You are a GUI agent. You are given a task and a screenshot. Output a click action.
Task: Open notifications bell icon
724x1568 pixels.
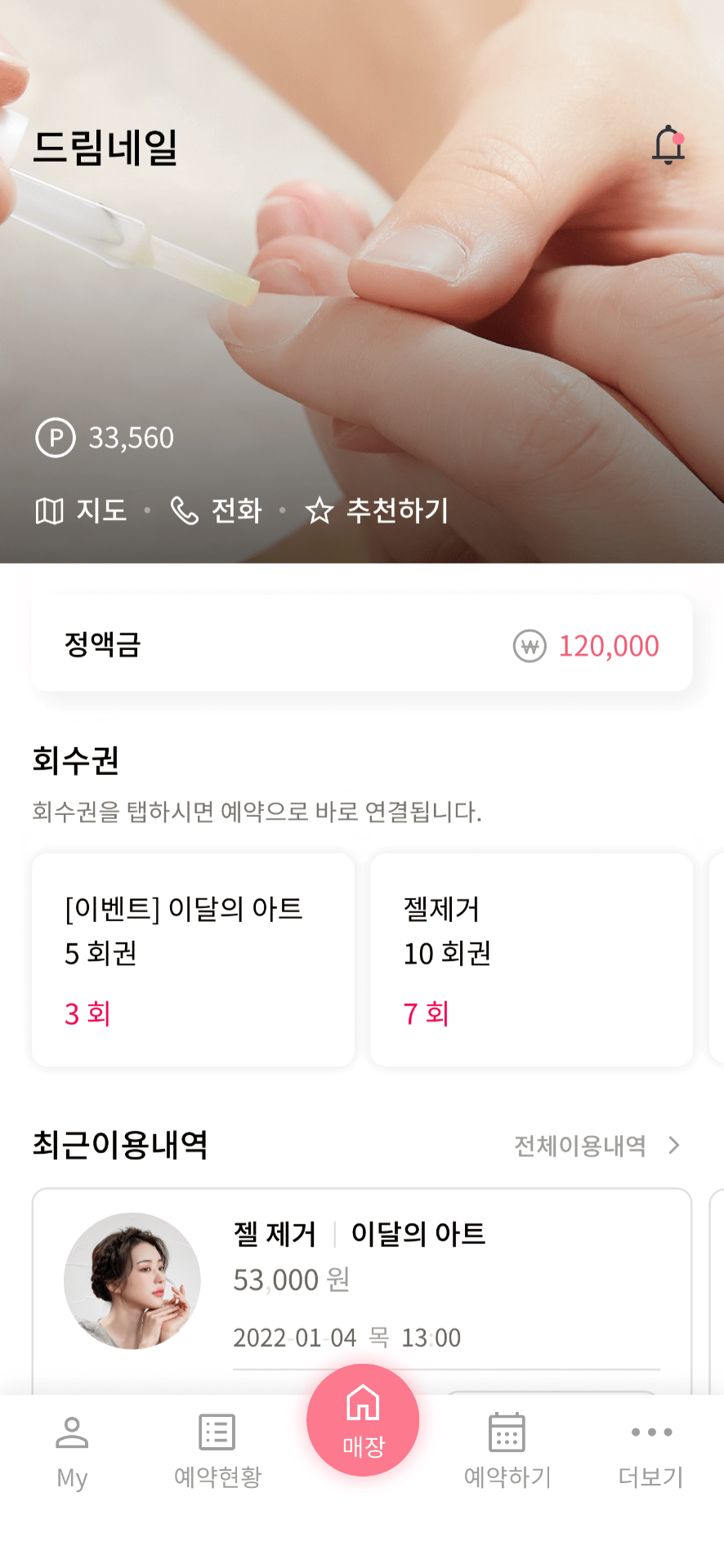668,146
